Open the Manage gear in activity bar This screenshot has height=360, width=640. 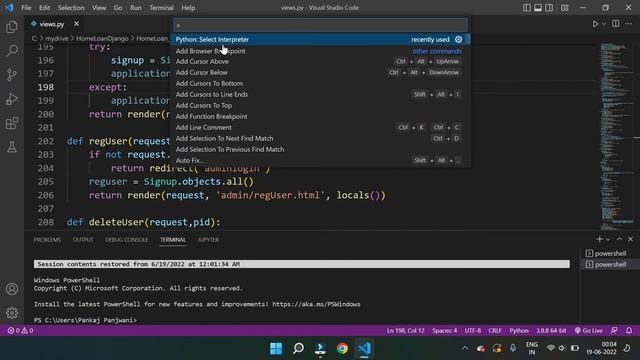[x=12, y=313]
